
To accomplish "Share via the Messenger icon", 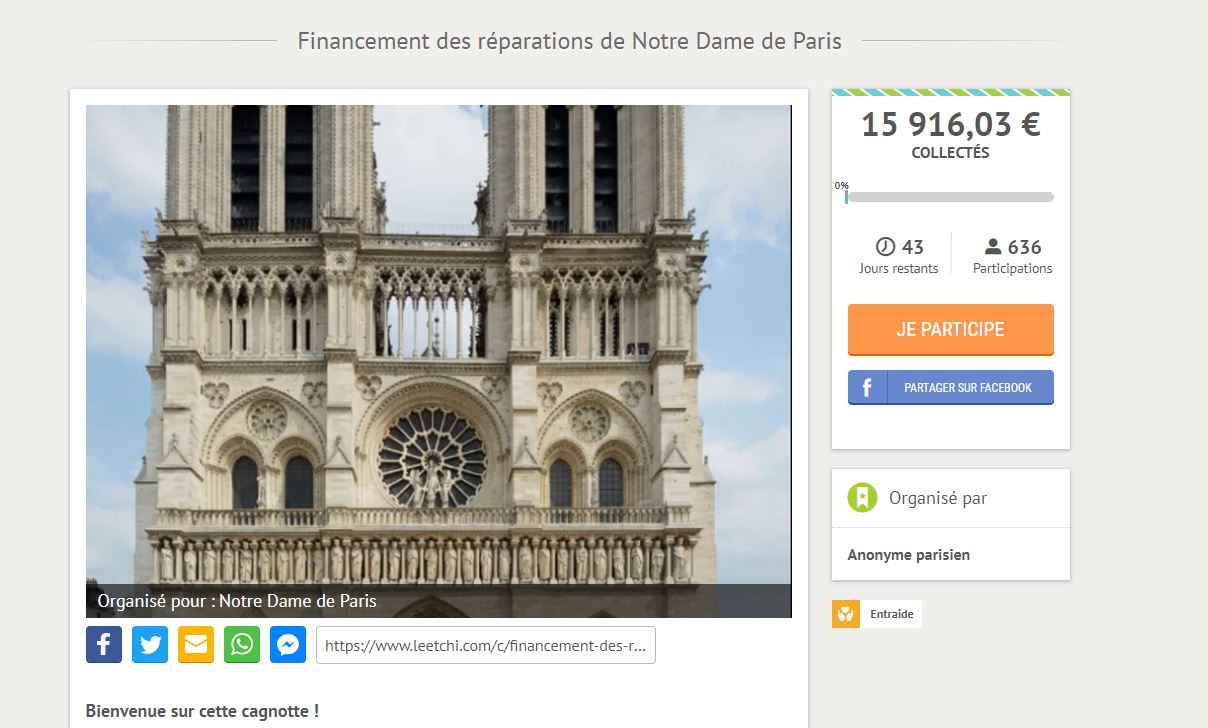I will point(287,645).
